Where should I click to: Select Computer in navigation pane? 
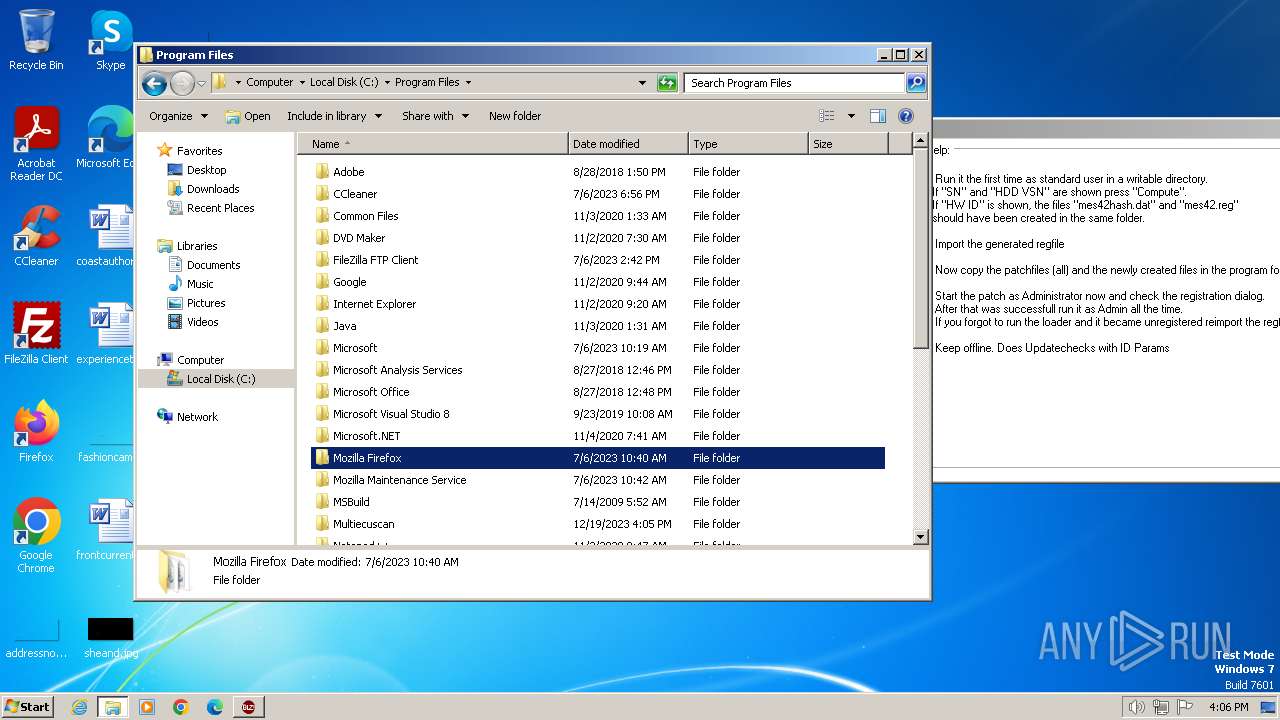point(200,360)
